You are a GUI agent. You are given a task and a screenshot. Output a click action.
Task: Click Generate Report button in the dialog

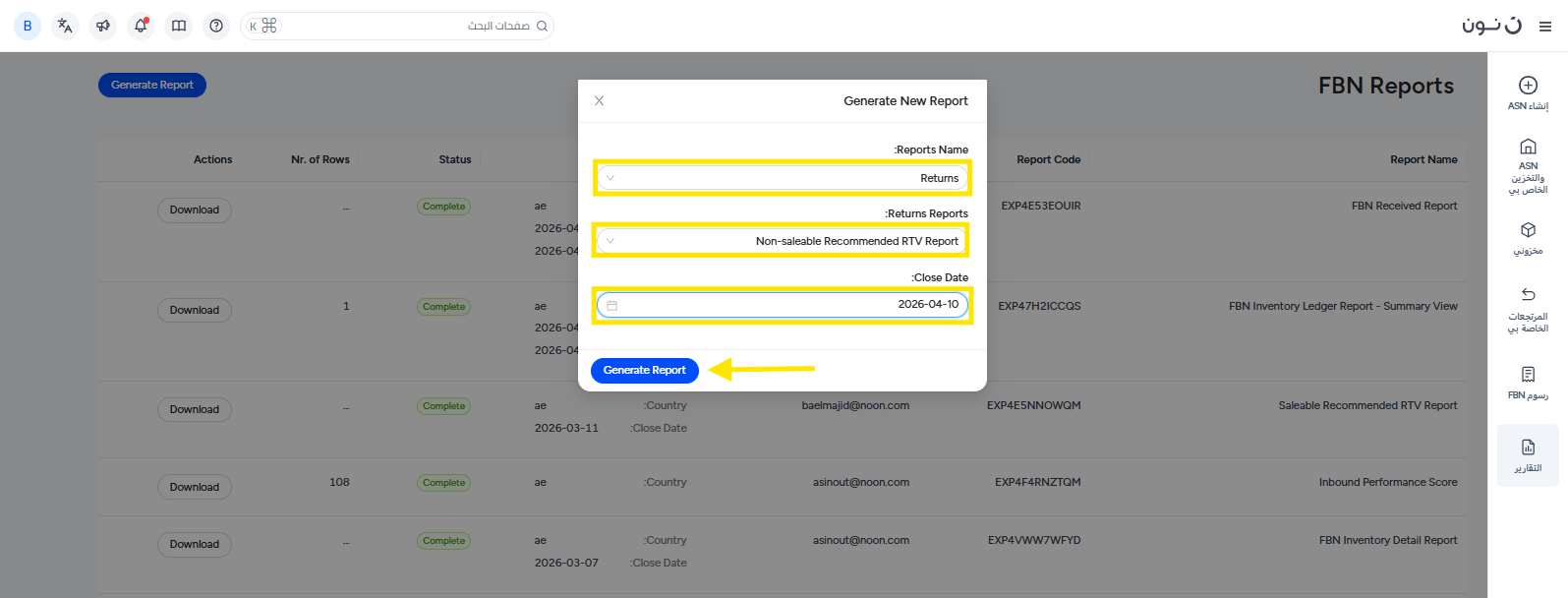645,371
